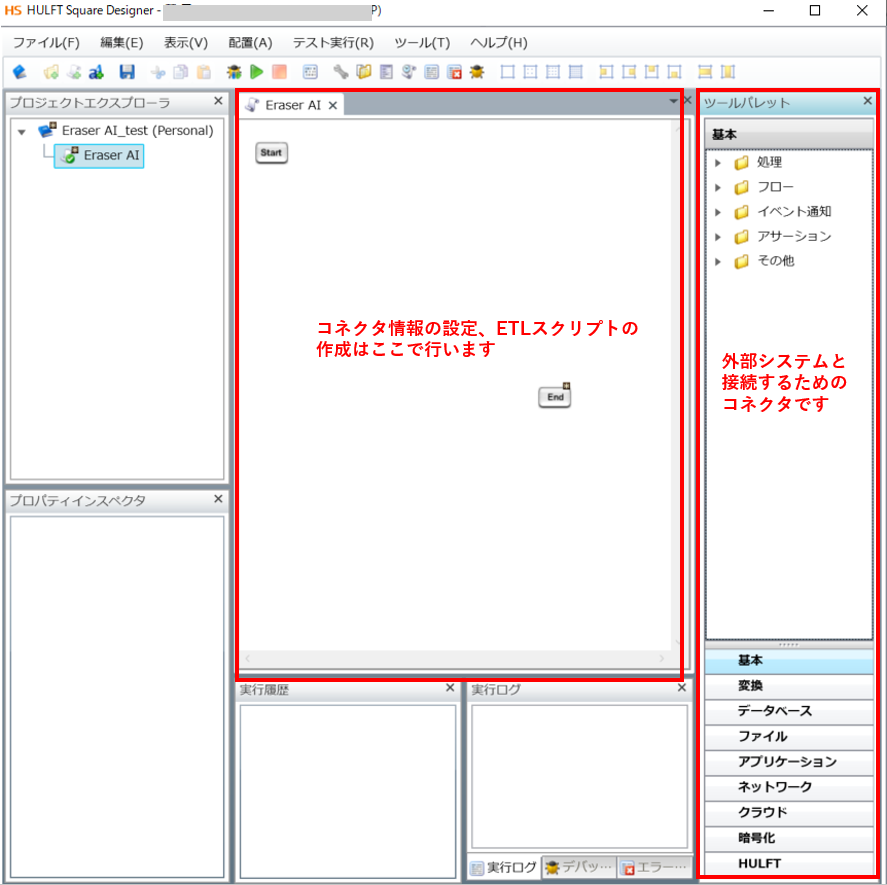Image resolution: width=887 pixels, height=885 pixels.
Task: Select the クラウド palette category
Action: (789, 813)
